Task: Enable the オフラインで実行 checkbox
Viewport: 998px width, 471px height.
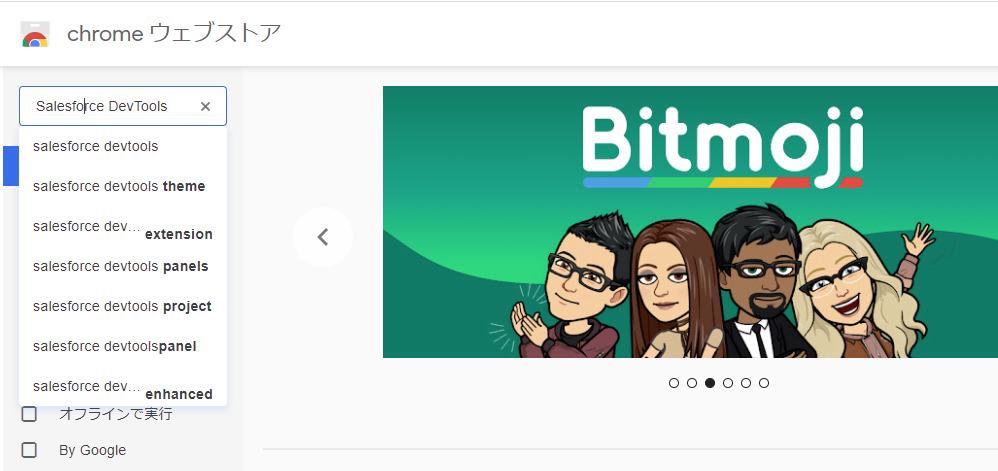Action: (x=29, y=414)
